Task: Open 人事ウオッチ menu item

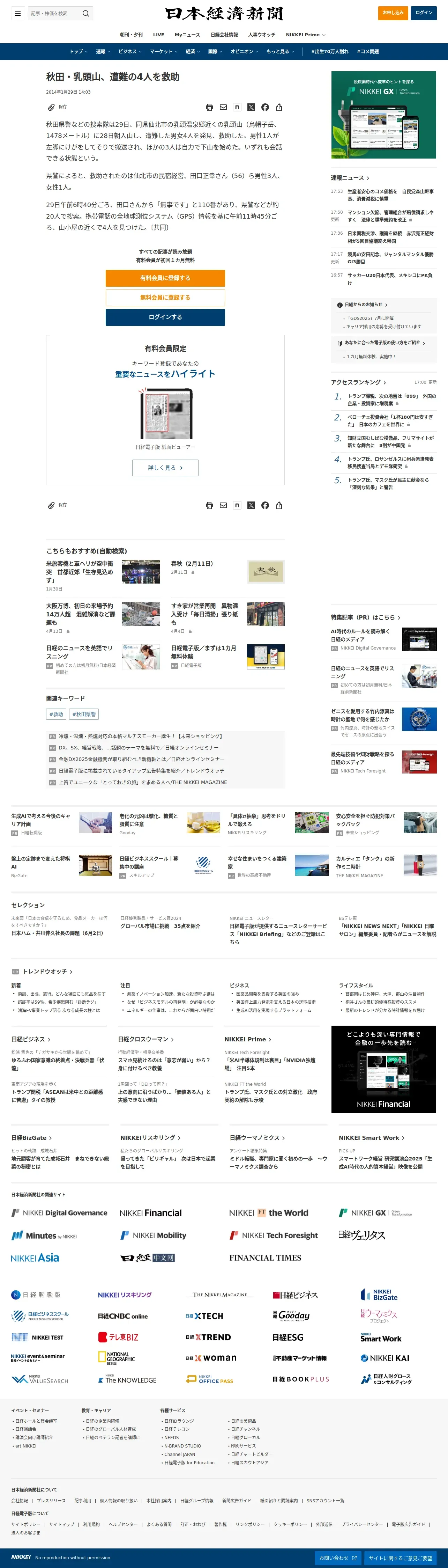Action: tap(261, 35)
